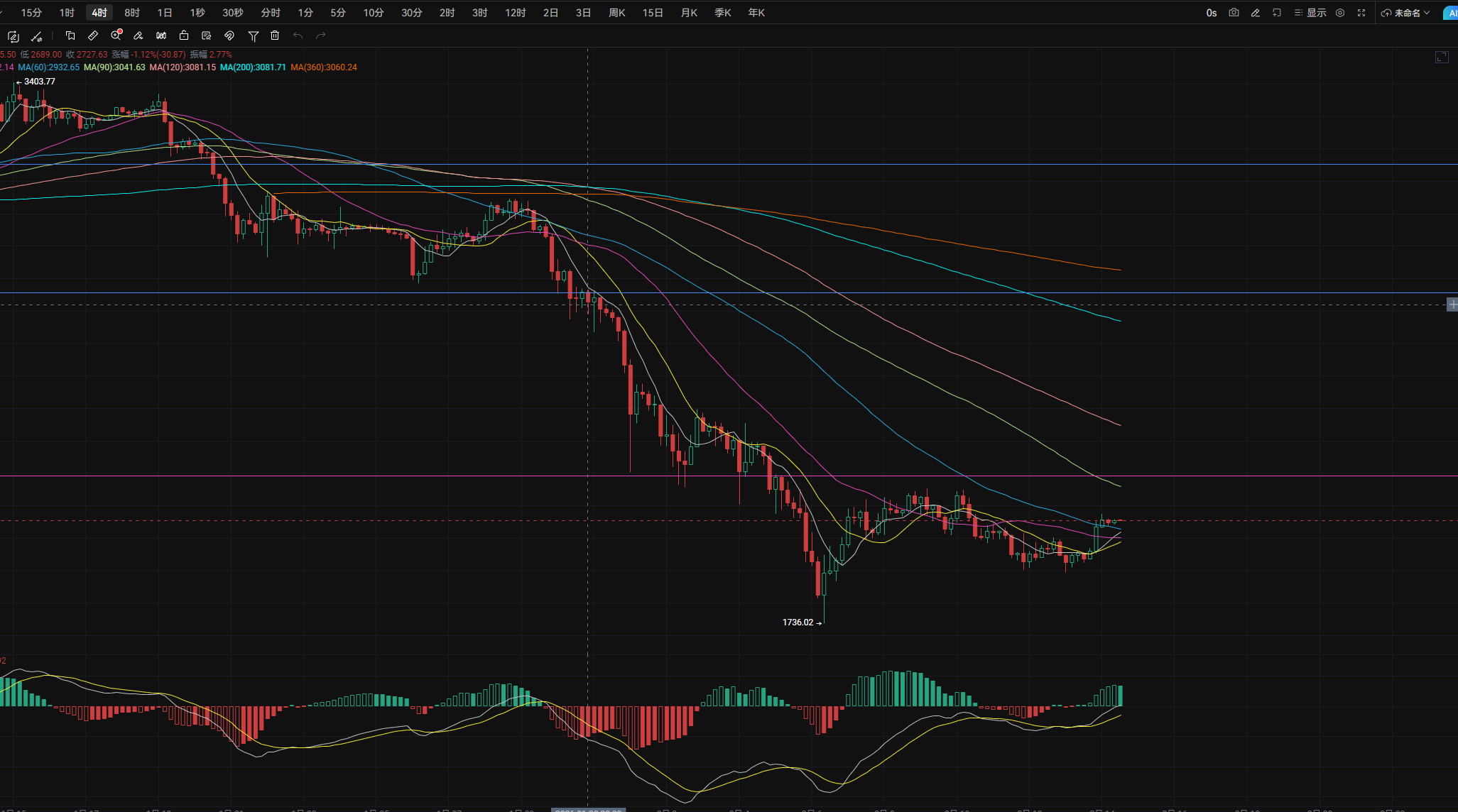Click the 0s refresh interval label
This screenshot has width=1458, height=812.
[x=1211, y=13]
